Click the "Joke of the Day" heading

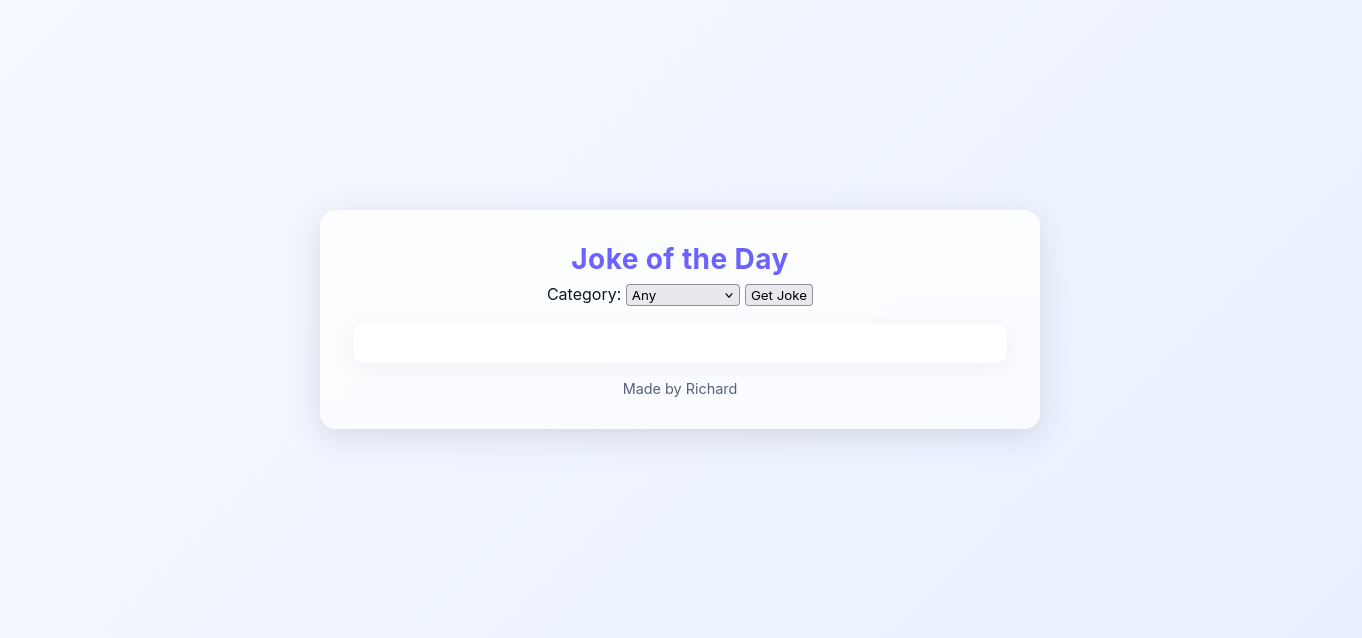(679, 259)
